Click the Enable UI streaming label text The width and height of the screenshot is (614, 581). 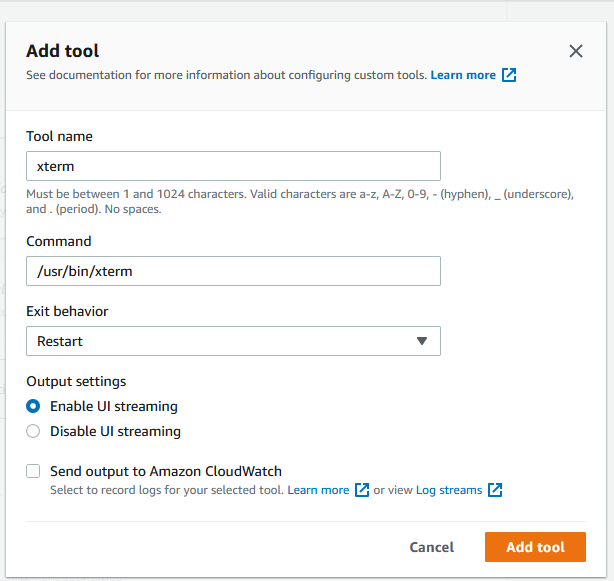tap(114, 406)
